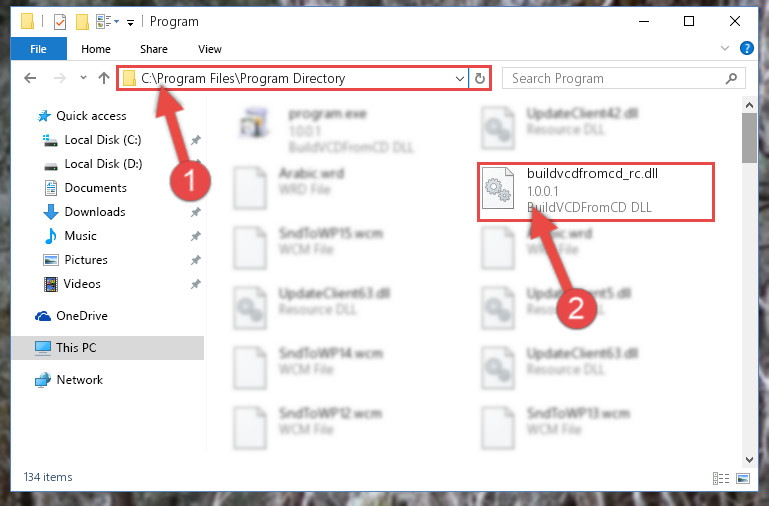769x506 pixels.
Task: Refresh the current folder view
Action: click(480, 78)
